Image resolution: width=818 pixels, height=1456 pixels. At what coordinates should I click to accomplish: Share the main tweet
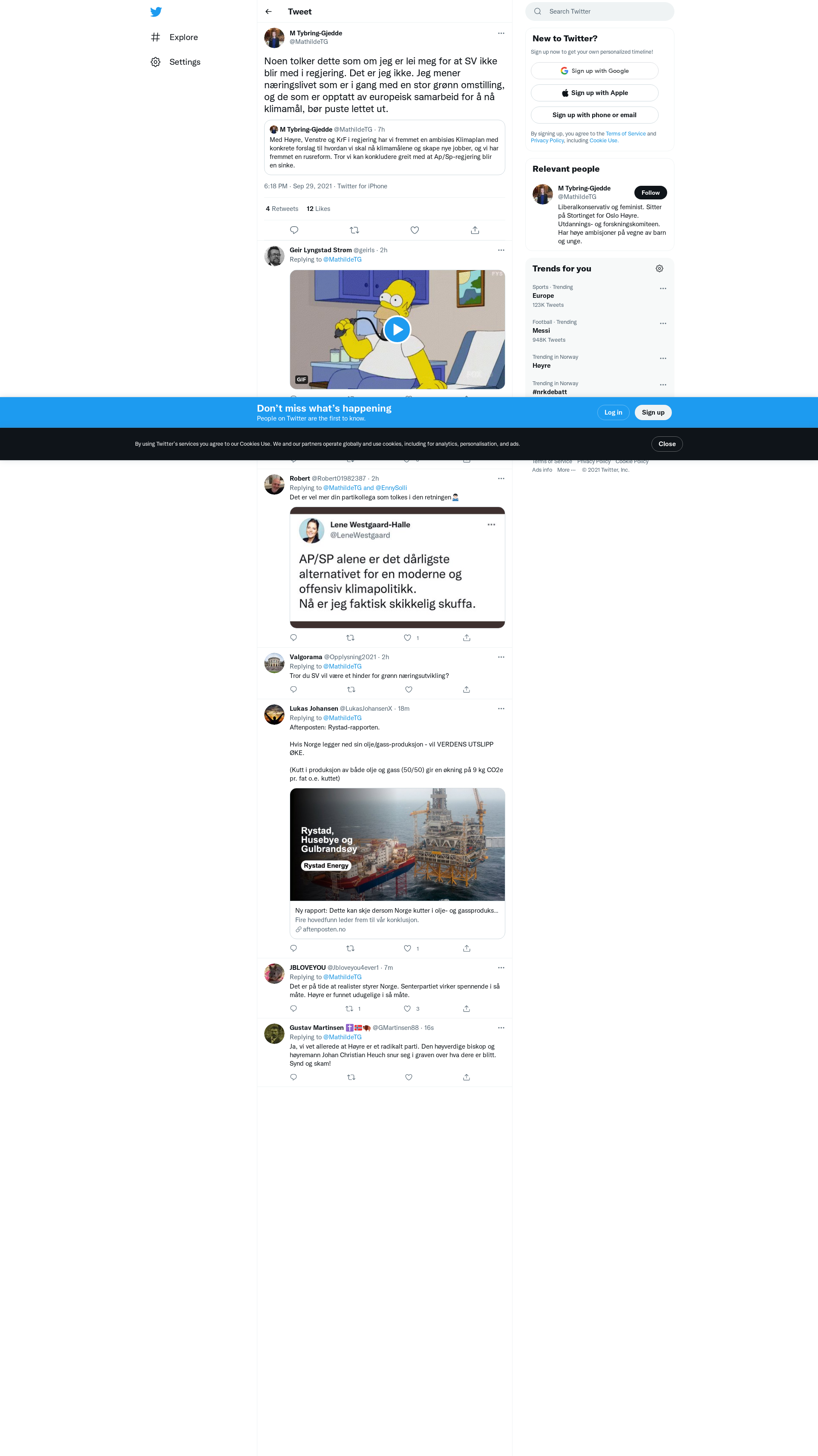(475, 230)
